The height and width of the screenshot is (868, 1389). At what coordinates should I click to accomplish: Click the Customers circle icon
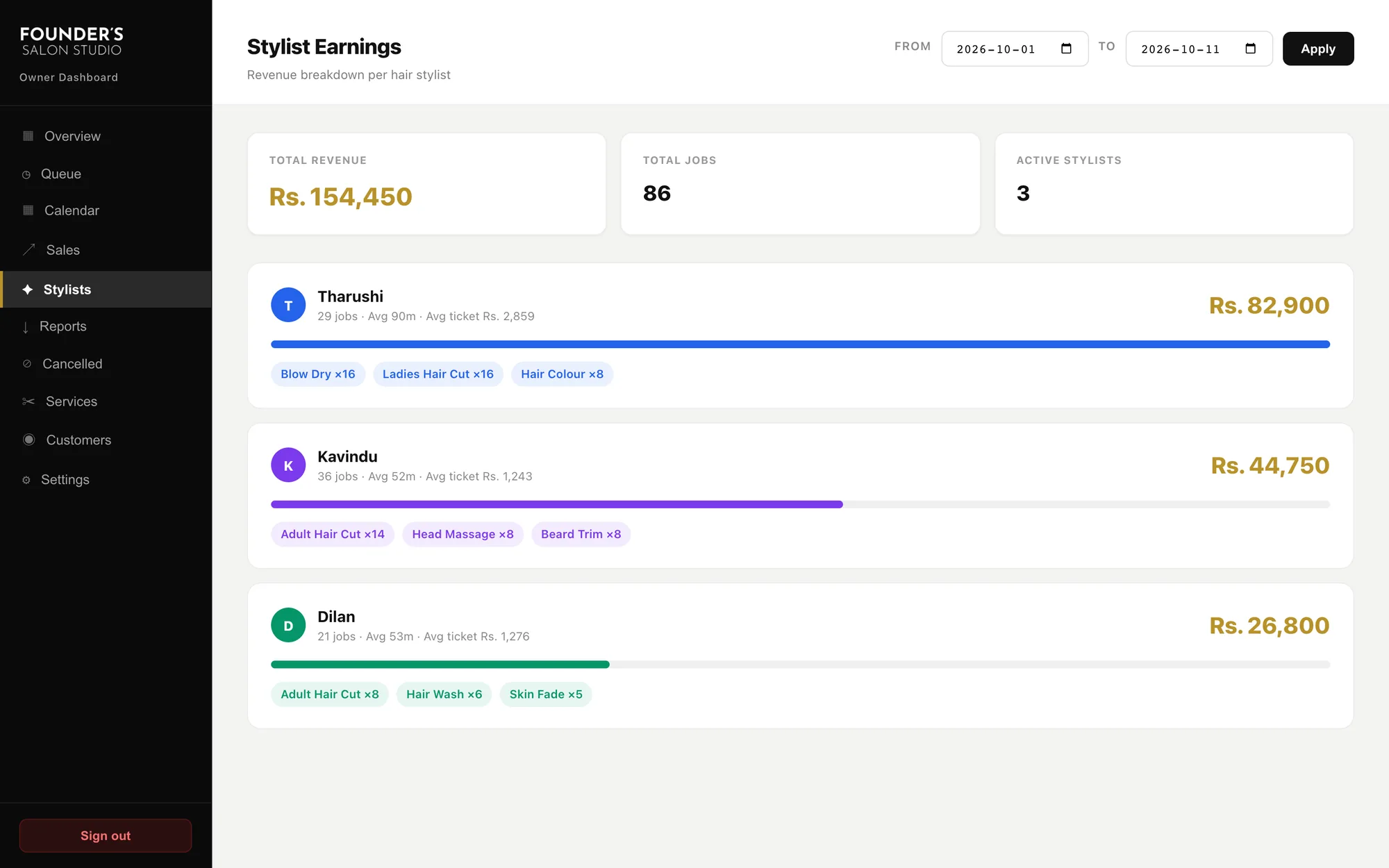(x=28, y=440)
